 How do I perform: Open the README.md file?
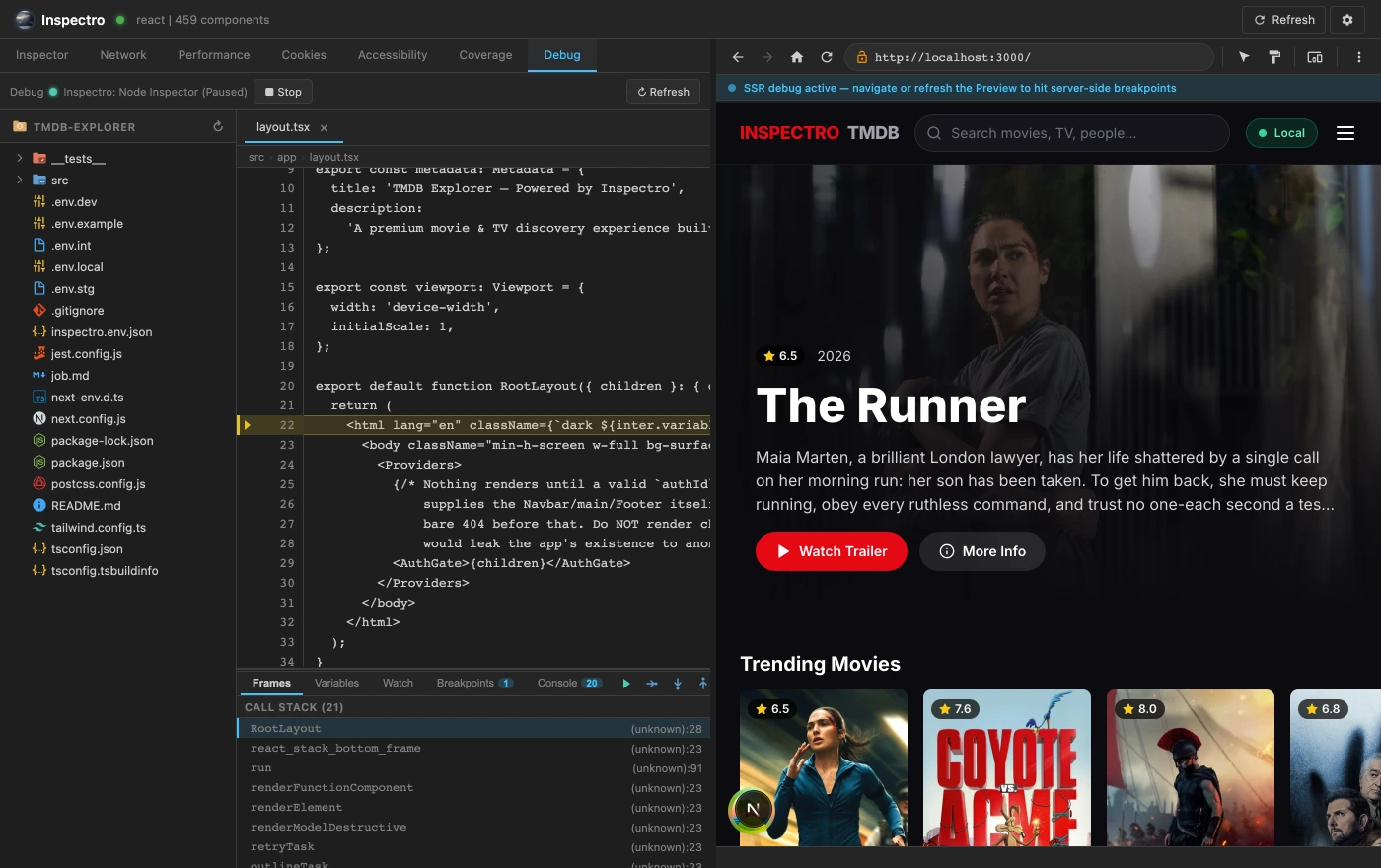117,505
